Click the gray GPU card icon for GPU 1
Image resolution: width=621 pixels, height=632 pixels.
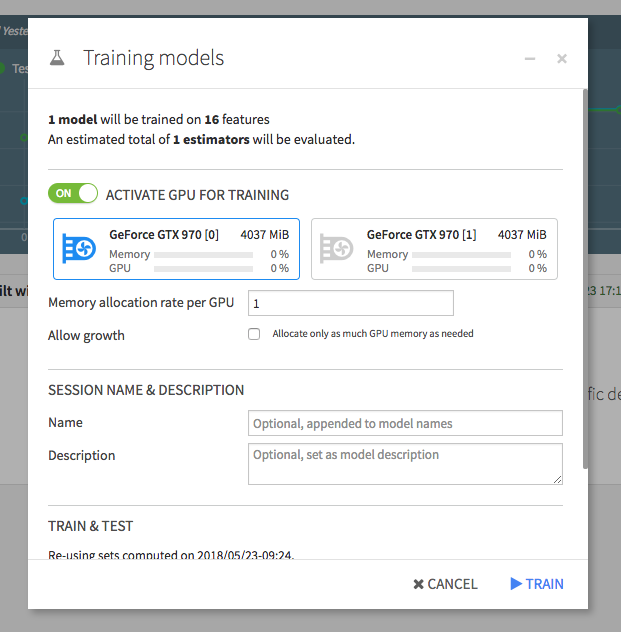pos(337,249)
